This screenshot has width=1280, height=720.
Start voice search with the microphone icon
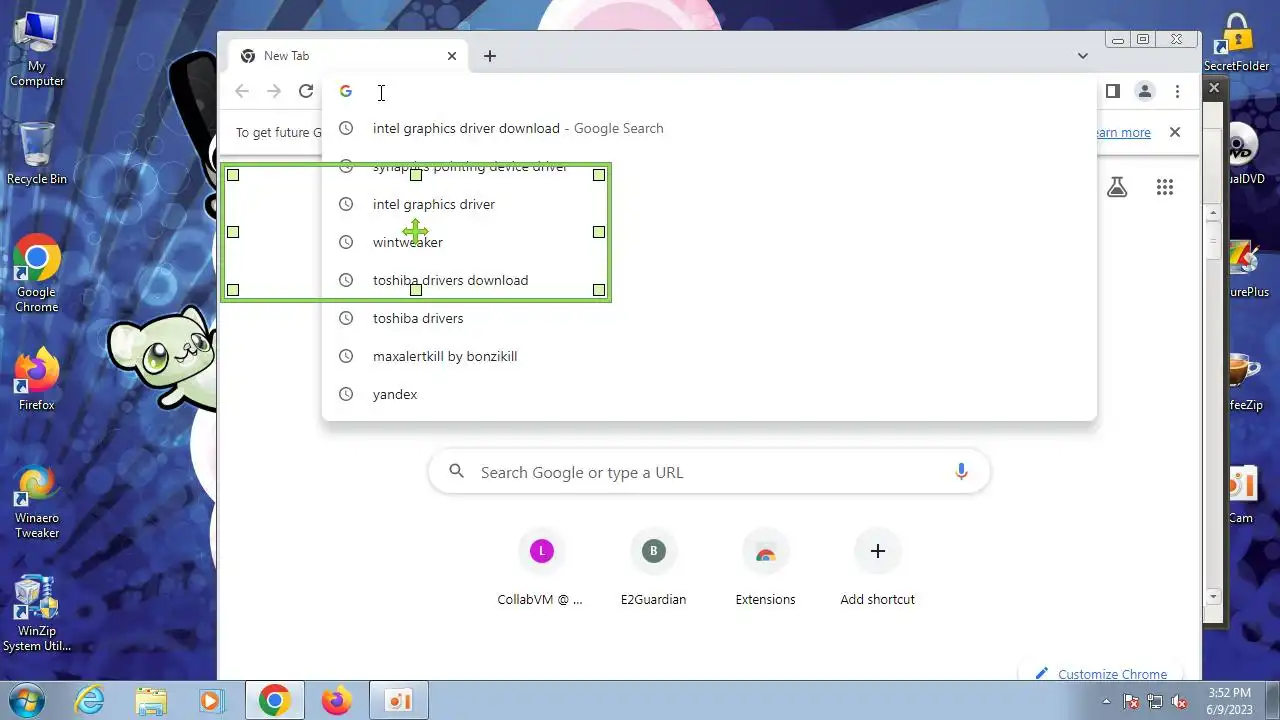[961, 472]
